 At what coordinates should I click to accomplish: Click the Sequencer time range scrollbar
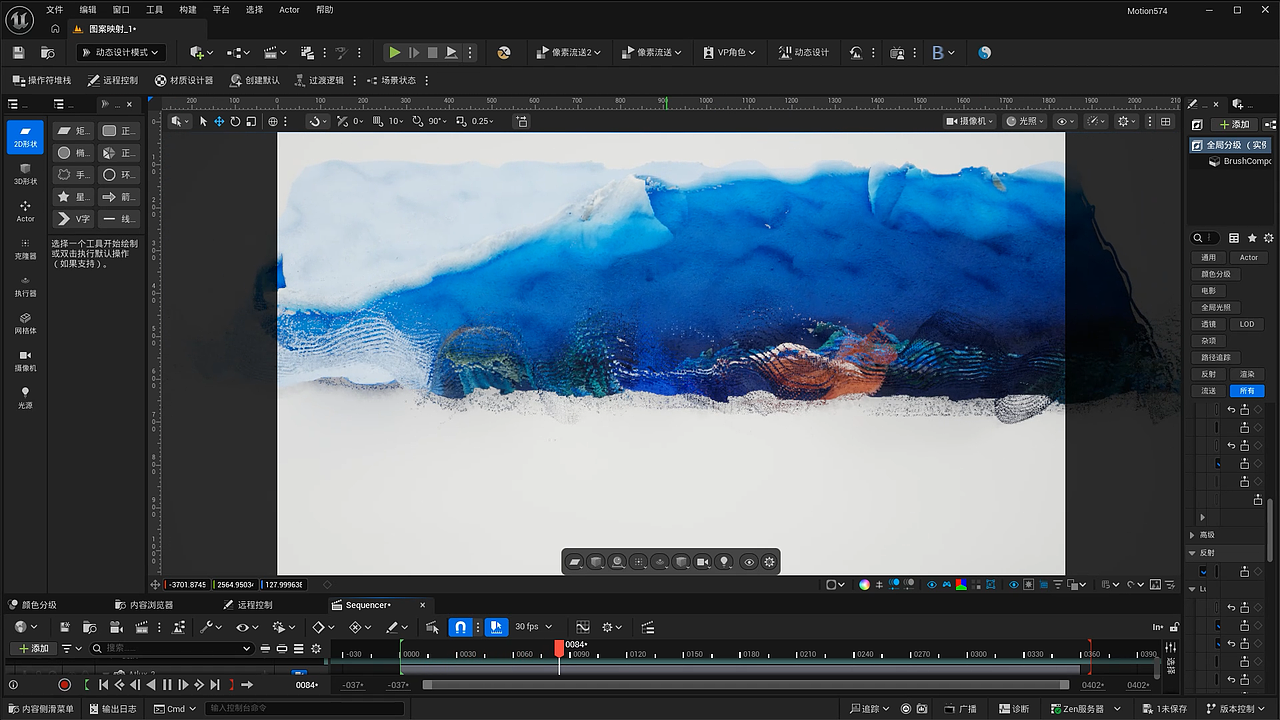[746, 685]
